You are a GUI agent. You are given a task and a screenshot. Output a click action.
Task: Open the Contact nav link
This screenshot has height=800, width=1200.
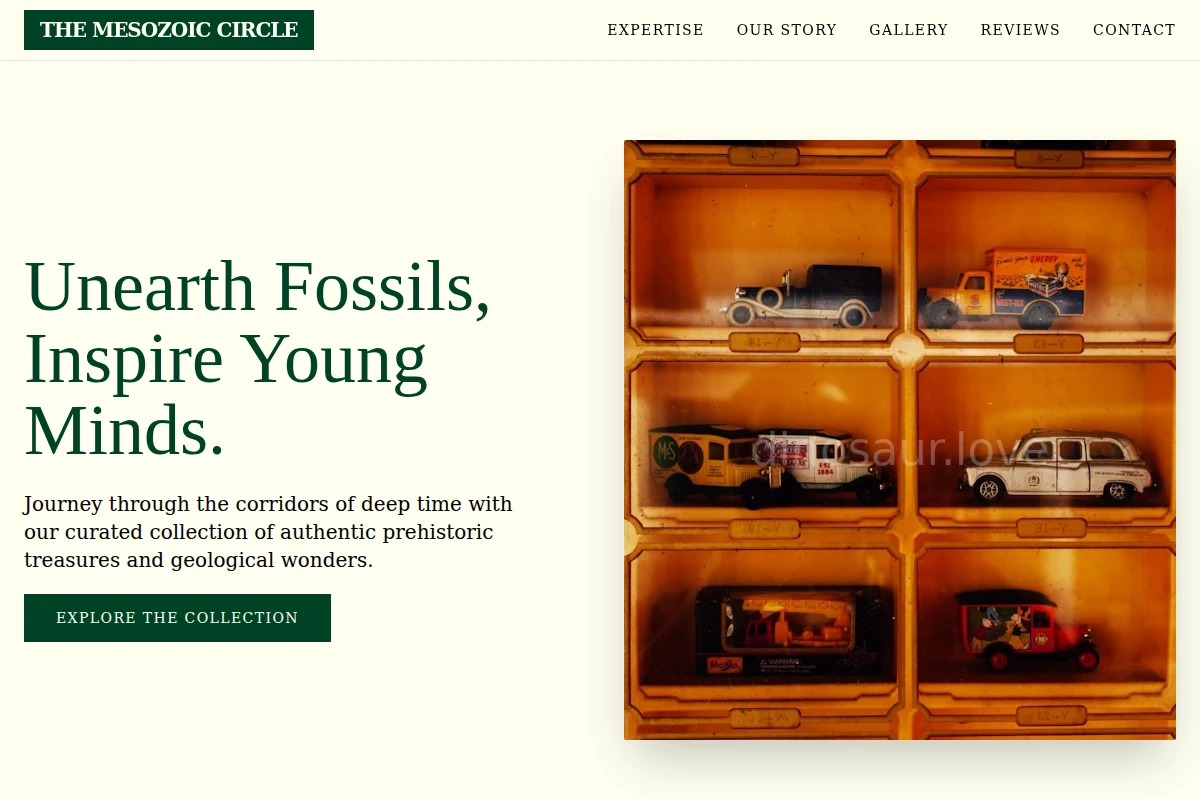[x=1134, y=30]
